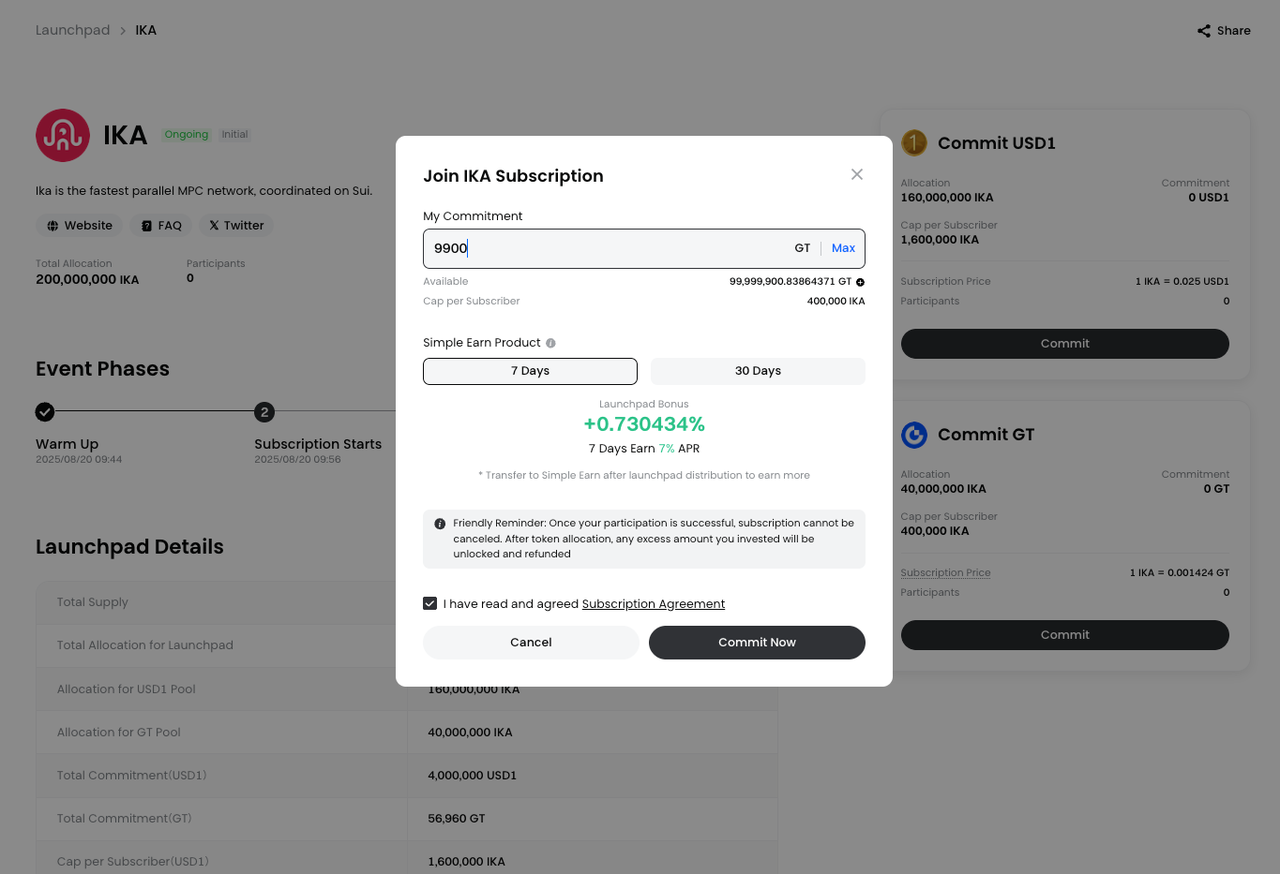Click the GT token logo icon
Viewport: 1280px width, 874px height.
coord(914,435)
